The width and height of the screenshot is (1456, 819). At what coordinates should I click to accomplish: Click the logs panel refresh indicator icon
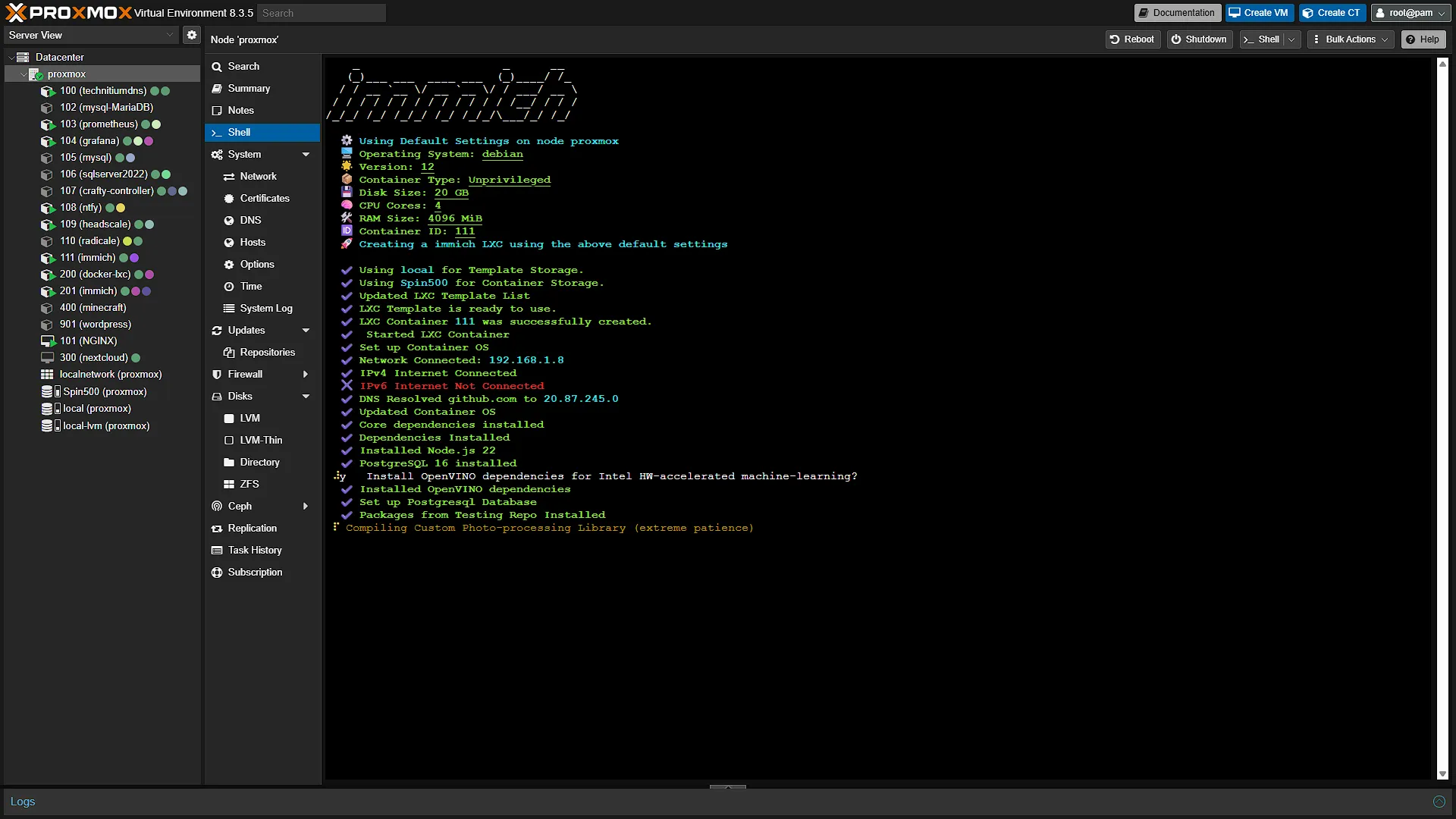pyautogui.click(x=1439, y=802)
